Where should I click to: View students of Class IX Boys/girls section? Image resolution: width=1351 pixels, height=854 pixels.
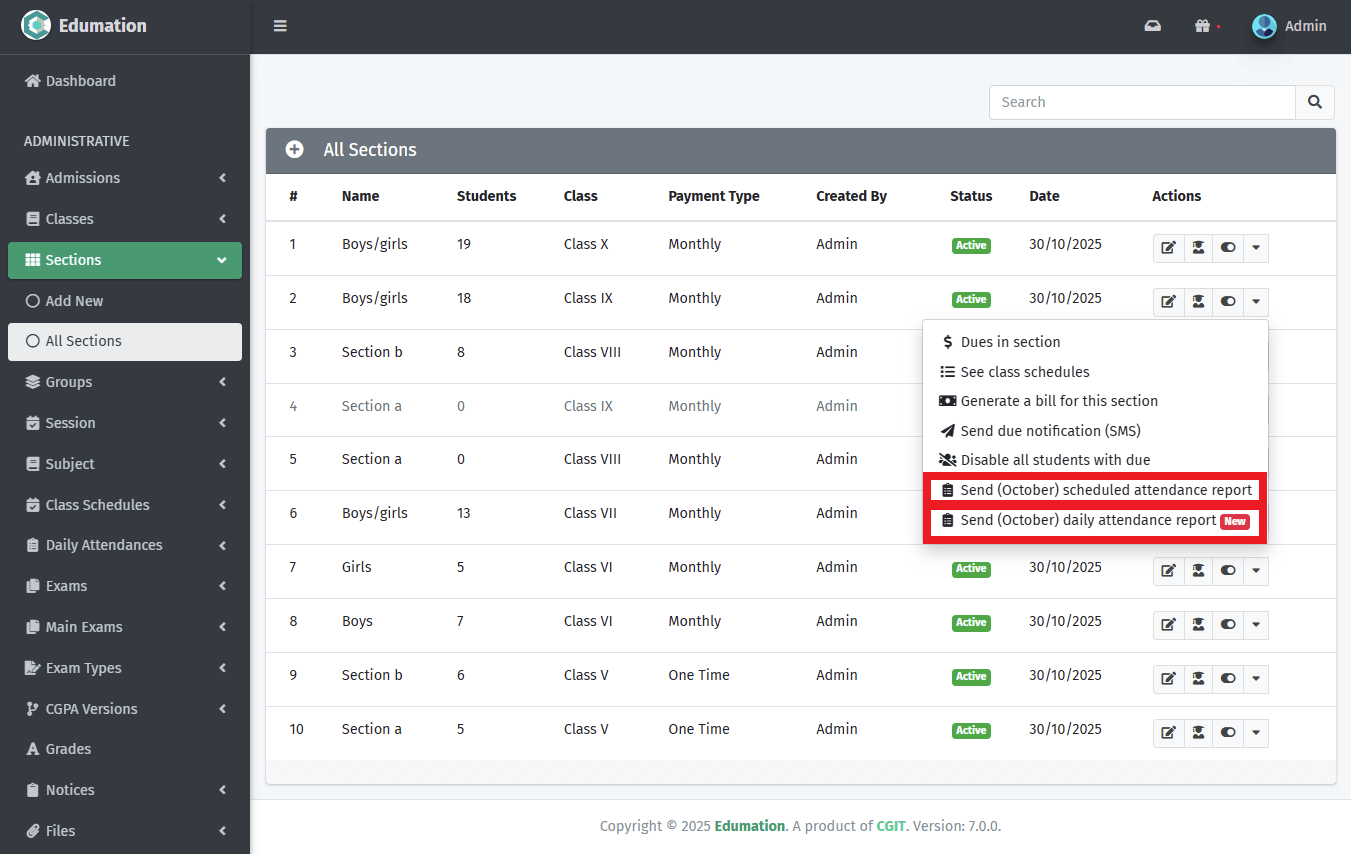[1198, 302]
